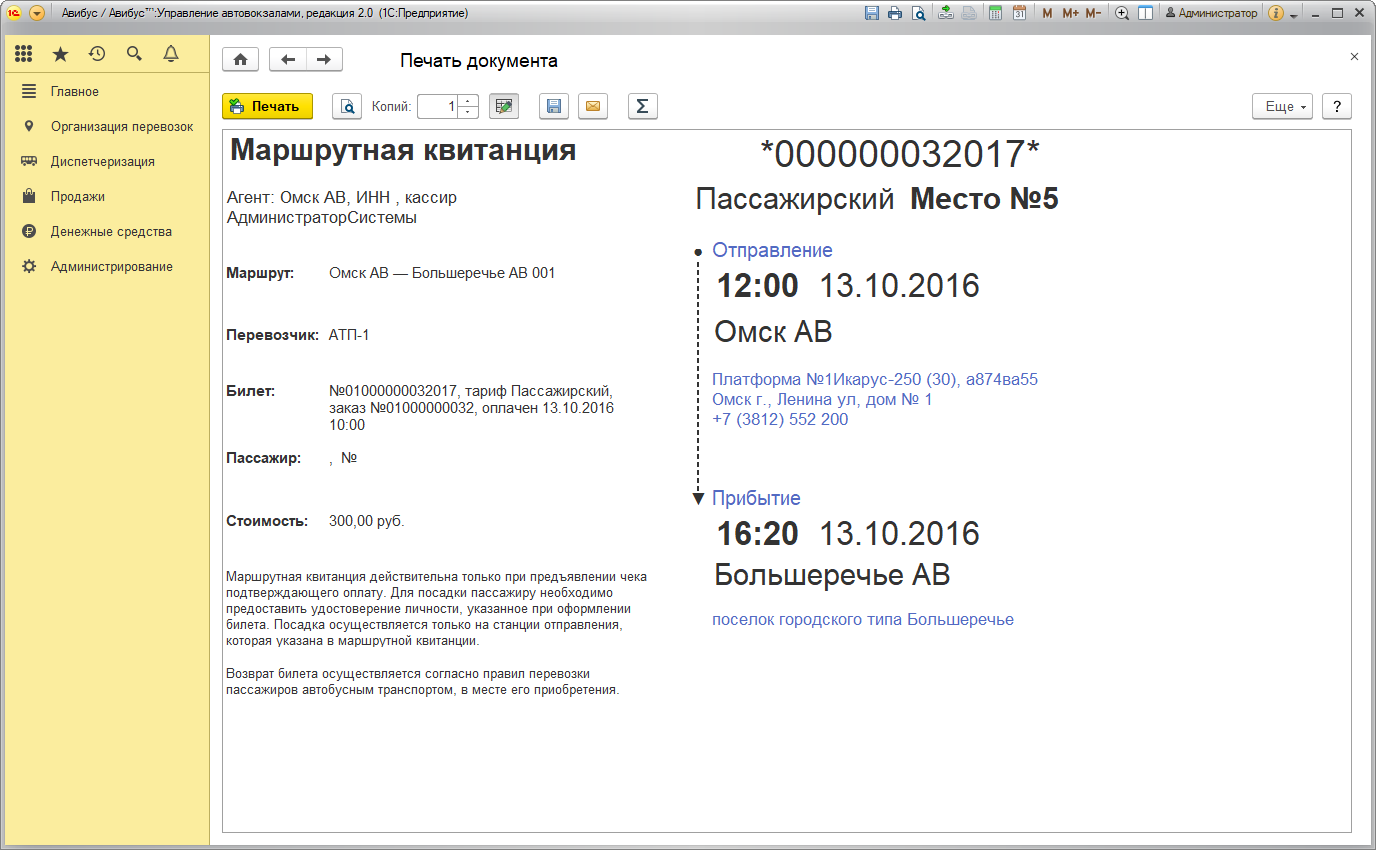The width and height of the screenshot is (1376, 850).
Task: Go to the home page icon
Action: coord(240,60)
